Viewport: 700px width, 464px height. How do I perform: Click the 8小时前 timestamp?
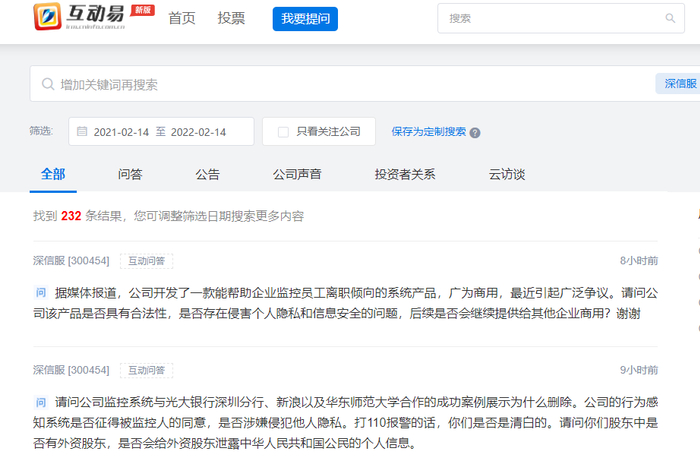(x=639, y=261)
